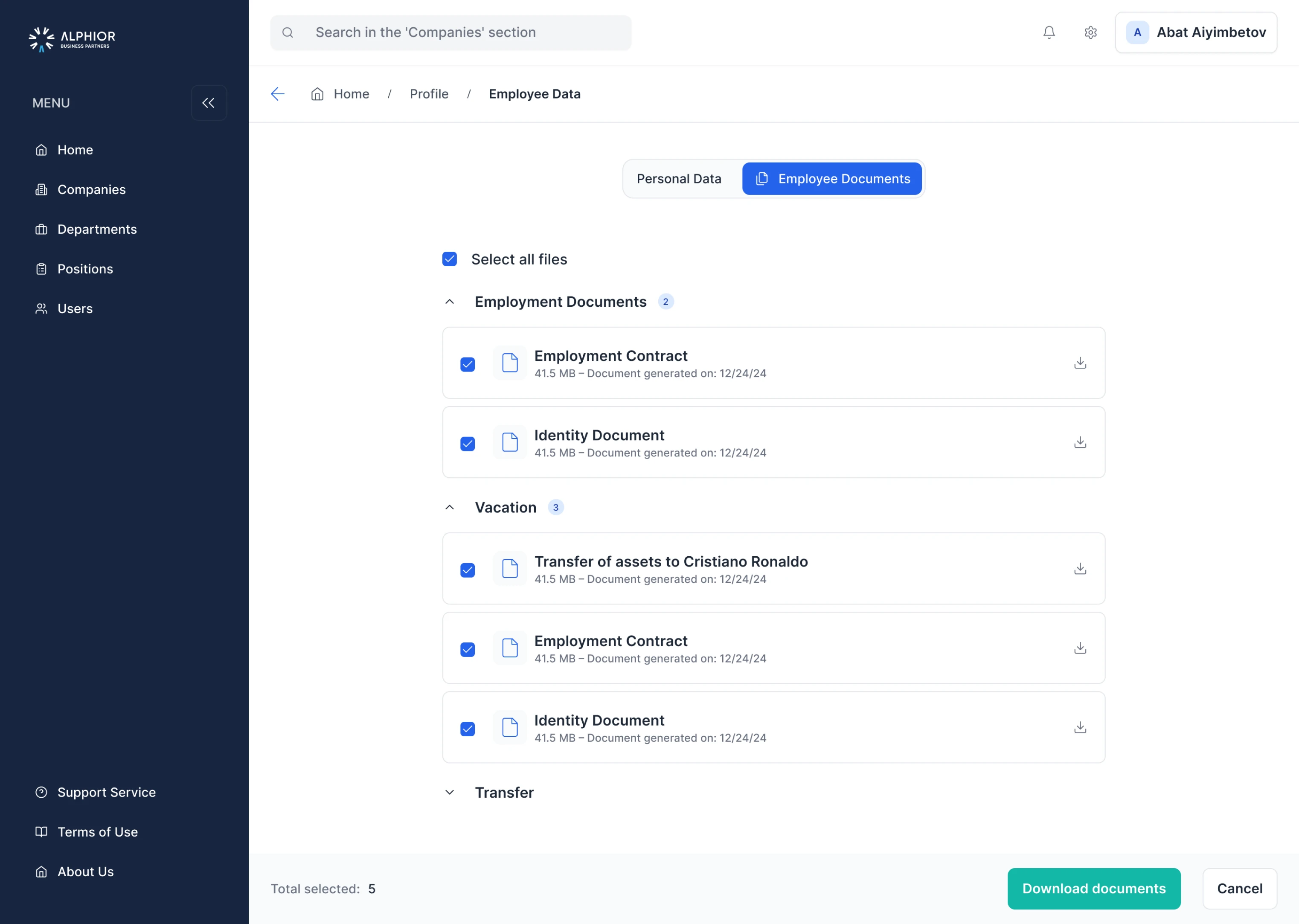Download Identity Document in Employment Documents section
The width and height of the screenshot is (1299, 924).
coord(1080,443)
